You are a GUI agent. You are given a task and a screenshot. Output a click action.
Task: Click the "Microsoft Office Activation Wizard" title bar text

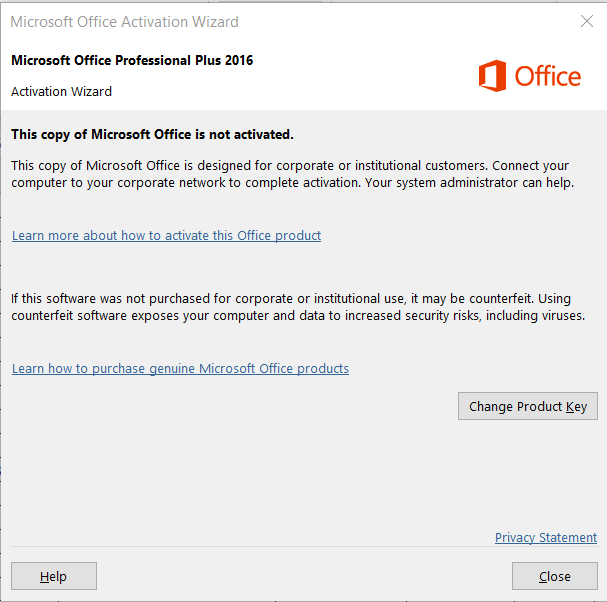(x=124, y=21)
